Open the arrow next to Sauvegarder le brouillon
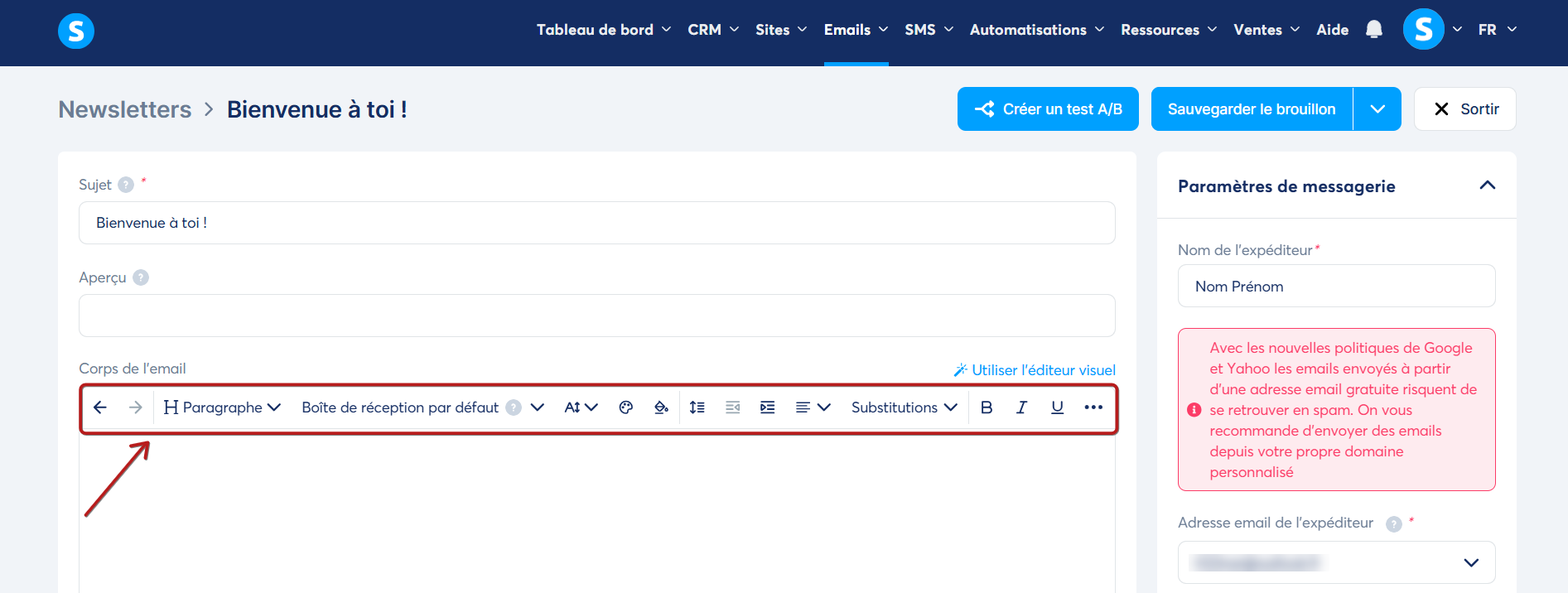The image size is (1568, 593). click(x=1377, y=109)
